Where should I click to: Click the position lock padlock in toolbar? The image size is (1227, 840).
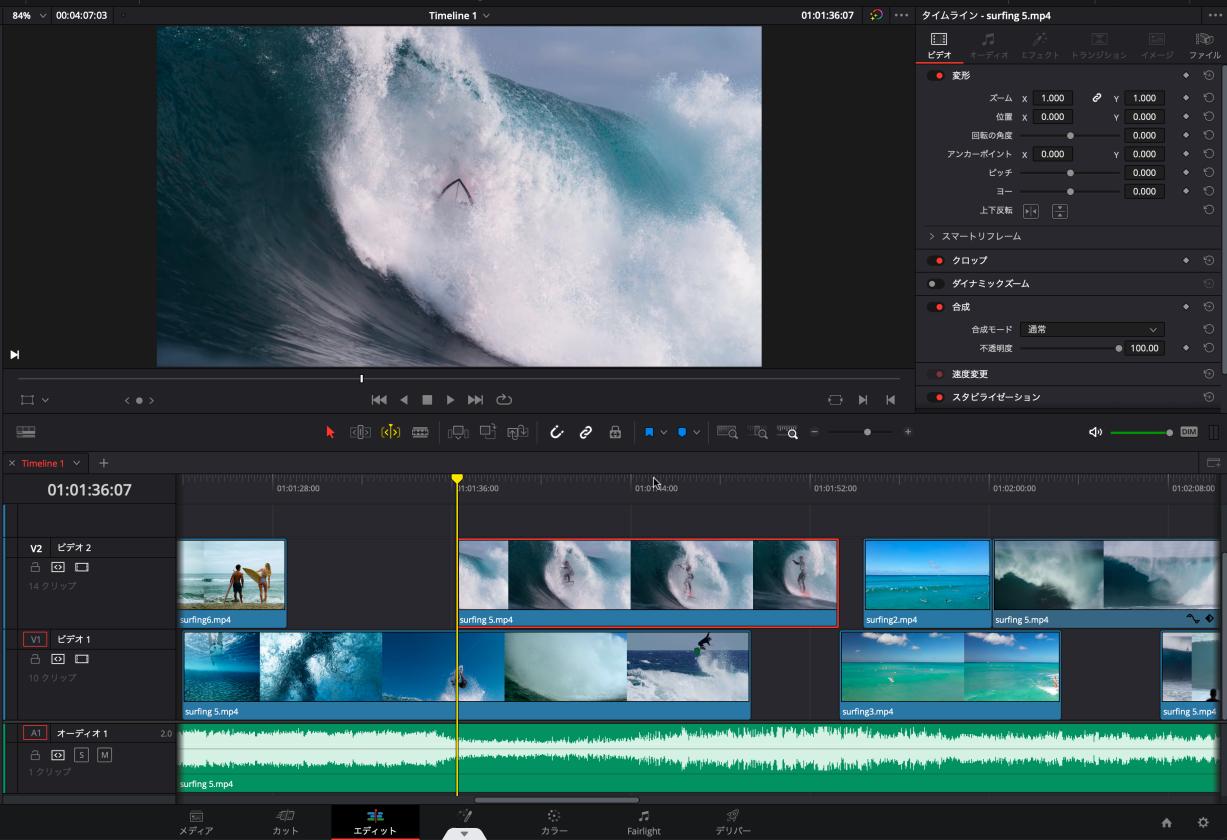click(615, 432)
